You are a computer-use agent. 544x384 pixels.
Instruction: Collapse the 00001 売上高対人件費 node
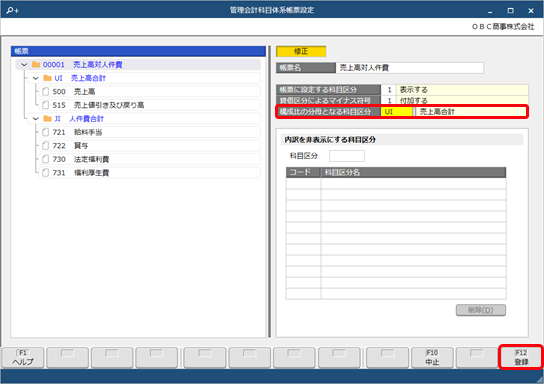(x=24, y=65)
